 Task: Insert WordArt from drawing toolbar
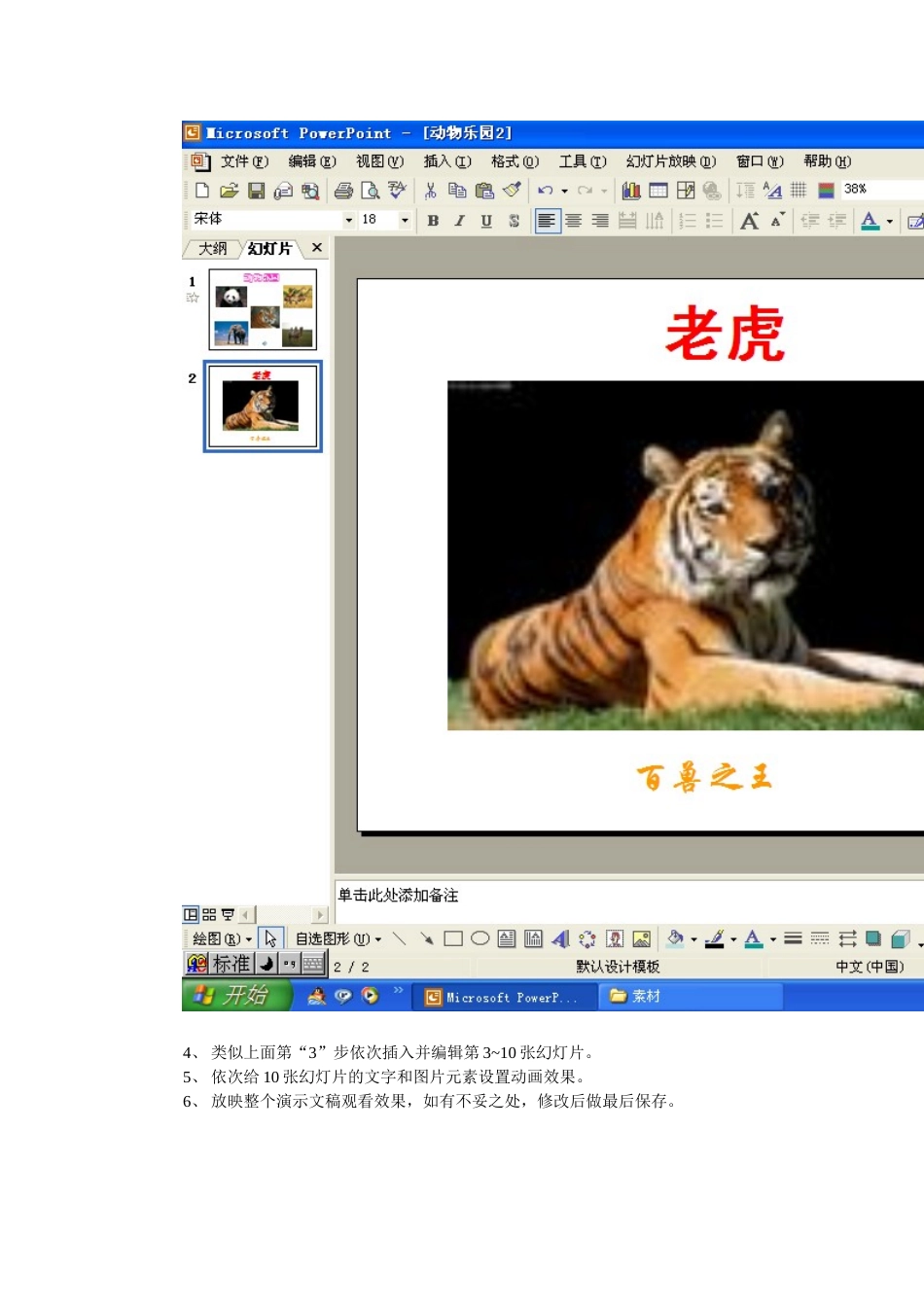(560, 938)
